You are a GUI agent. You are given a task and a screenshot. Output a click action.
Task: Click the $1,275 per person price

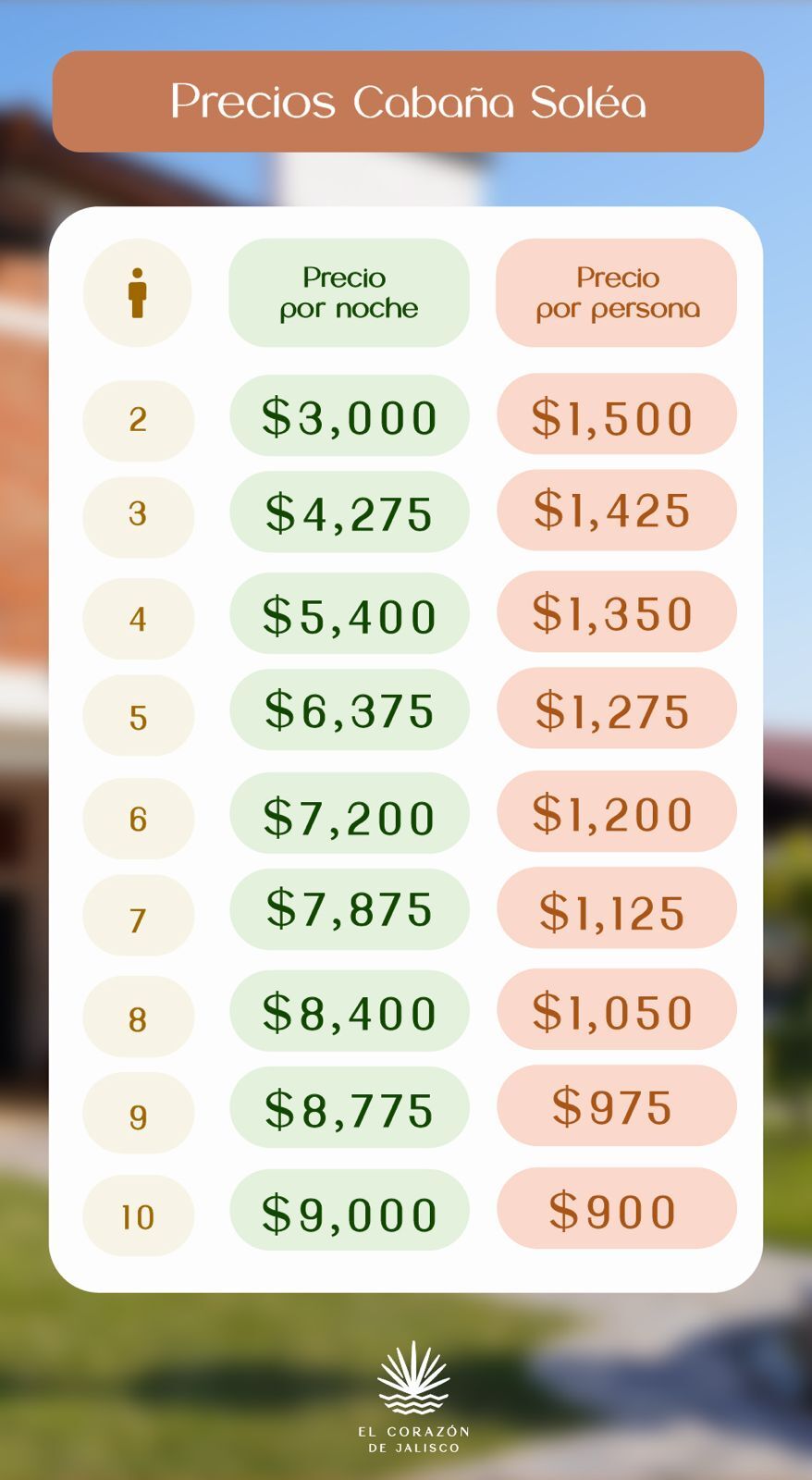coord(613,710)
